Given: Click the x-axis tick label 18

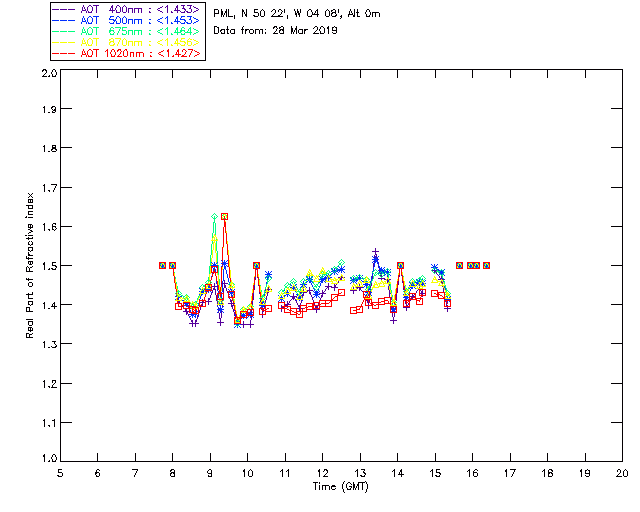Looking at the screenshot, I should (x=547, y=473).
